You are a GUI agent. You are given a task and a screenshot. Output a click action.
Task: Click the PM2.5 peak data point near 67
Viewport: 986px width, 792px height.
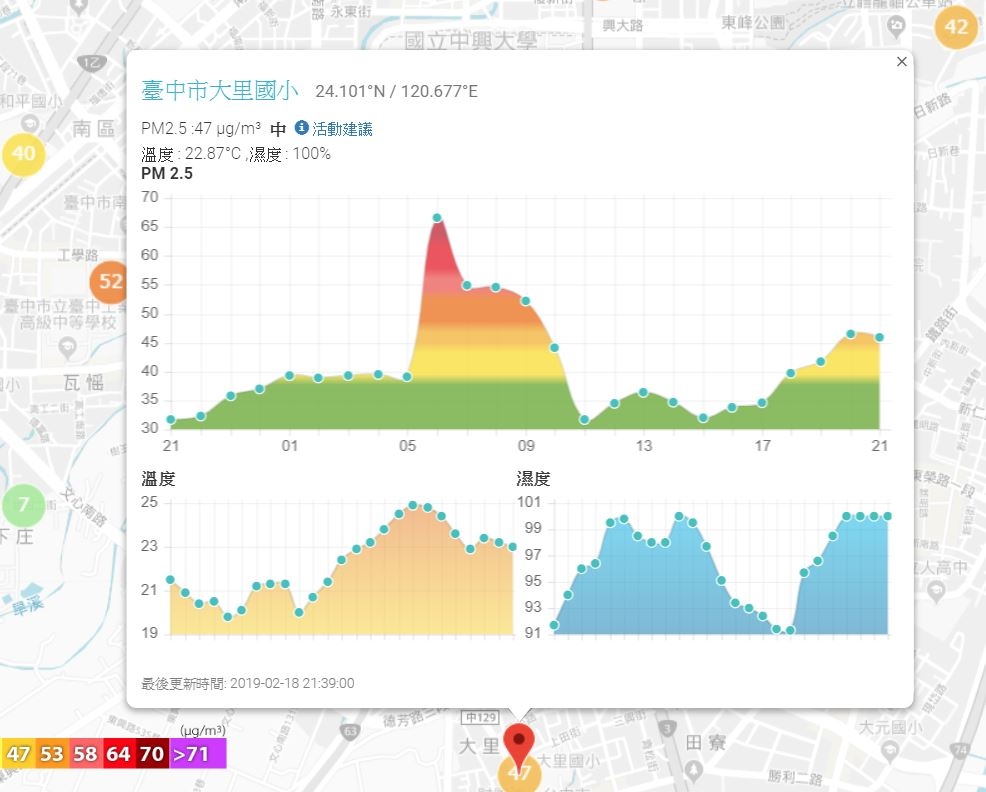click(x=437, y=218)
